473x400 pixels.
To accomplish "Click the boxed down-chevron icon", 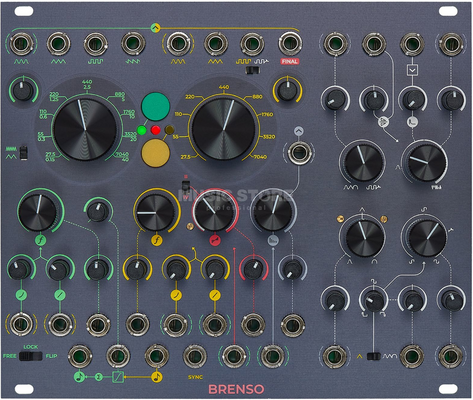I will [x=412, y=71].
